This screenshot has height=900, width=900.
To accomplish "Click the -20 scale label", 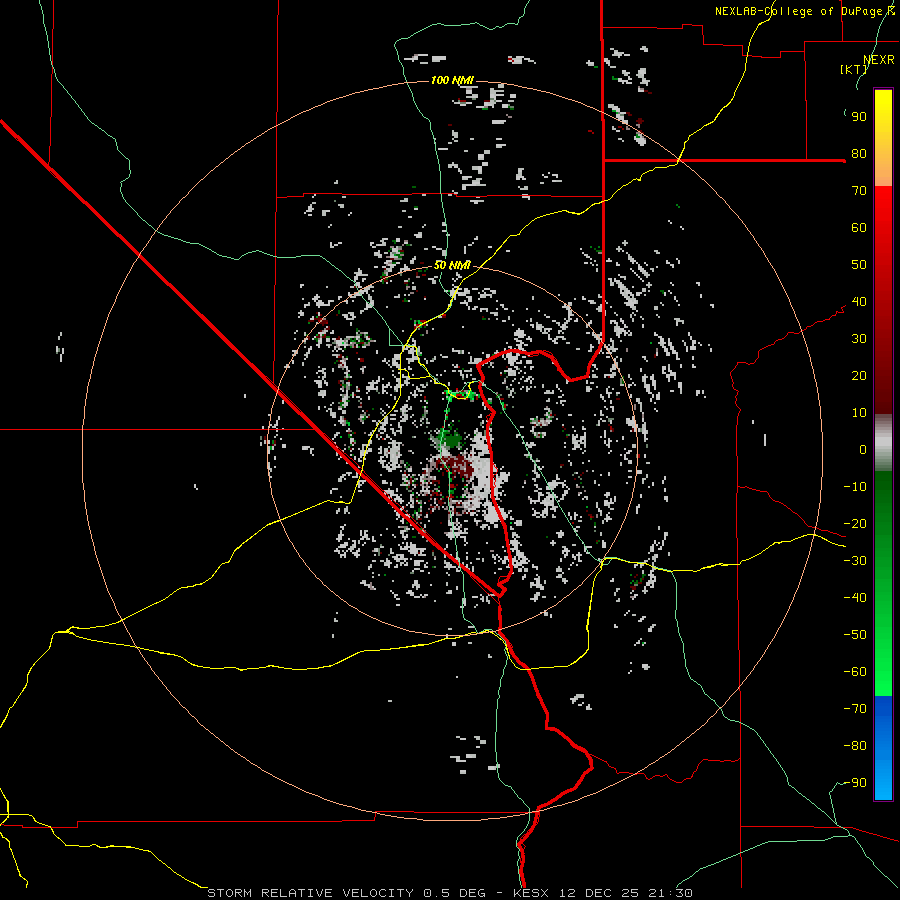I will click(855, 524).
